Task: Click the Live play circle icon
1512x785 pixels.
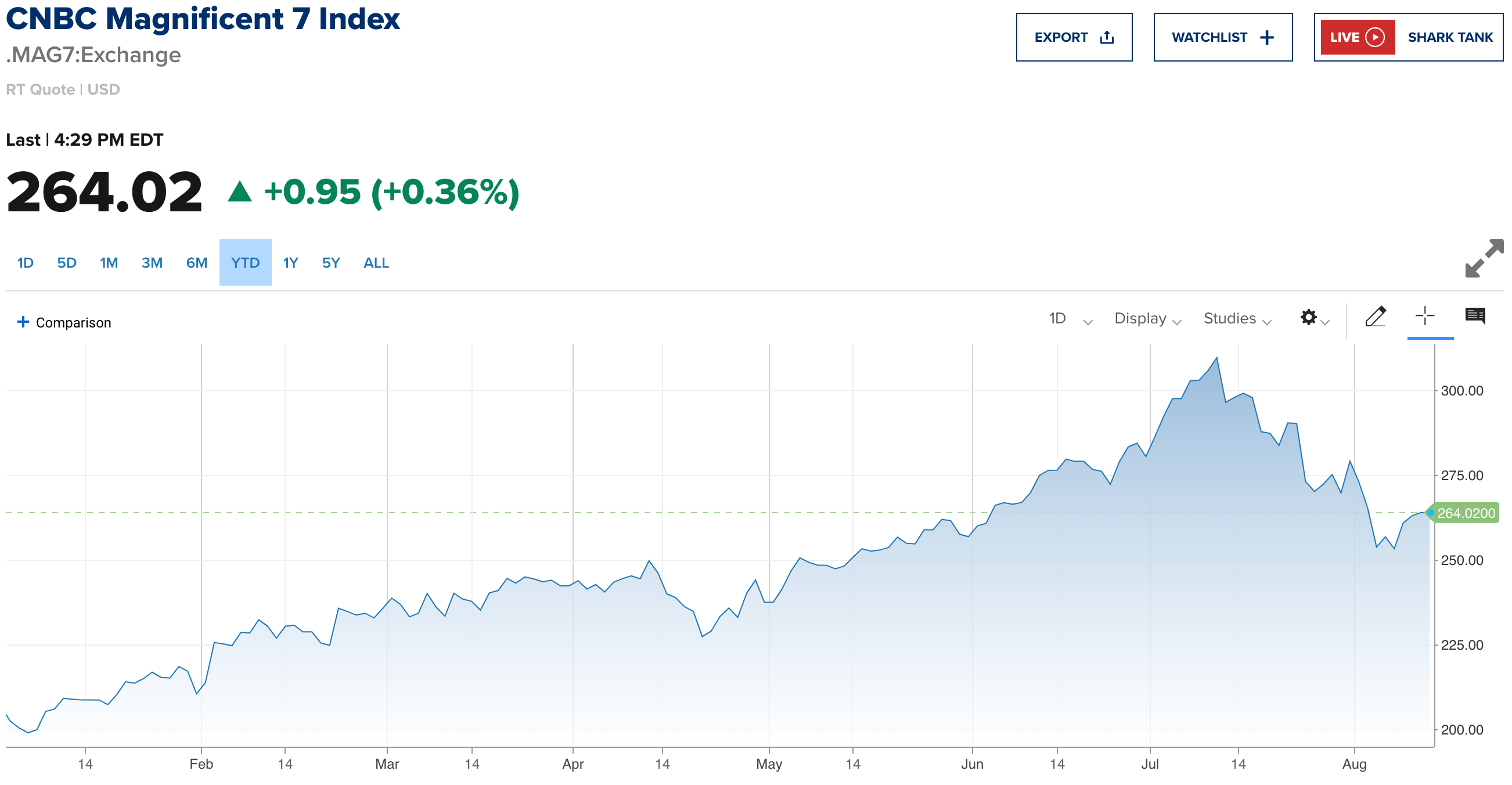Action: (x=1375, y=38)
